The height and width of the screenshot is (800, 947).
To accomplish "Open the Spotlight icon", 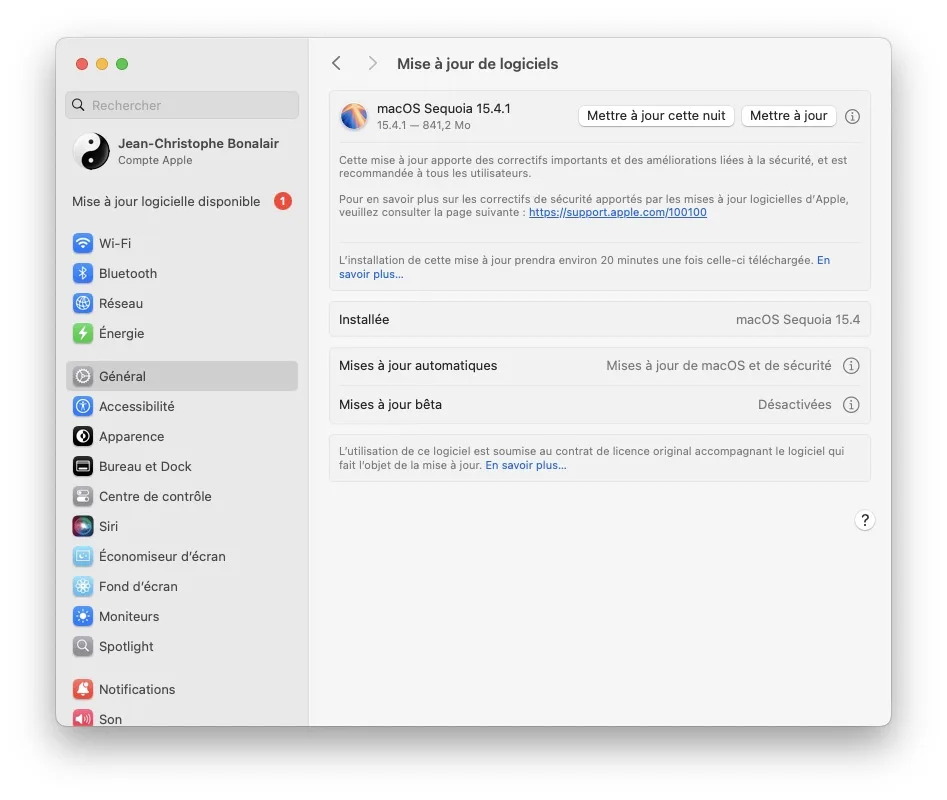I will pos(83,646).
